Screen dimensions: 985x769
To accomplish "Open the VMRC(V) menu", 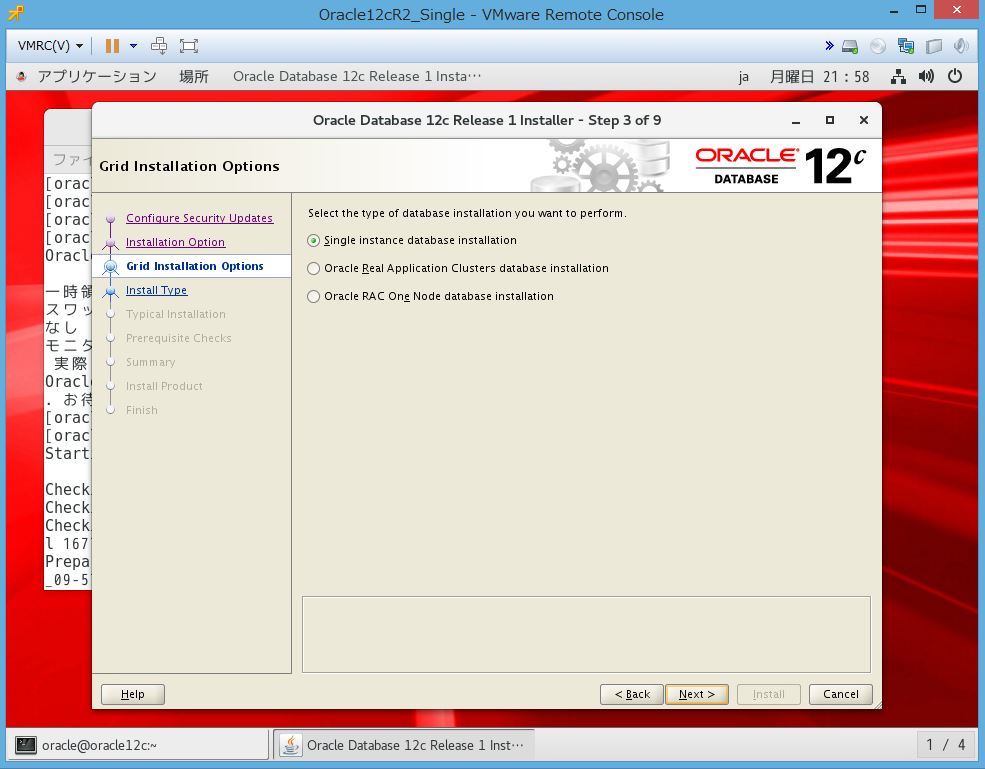I will [x=50, y=46].
